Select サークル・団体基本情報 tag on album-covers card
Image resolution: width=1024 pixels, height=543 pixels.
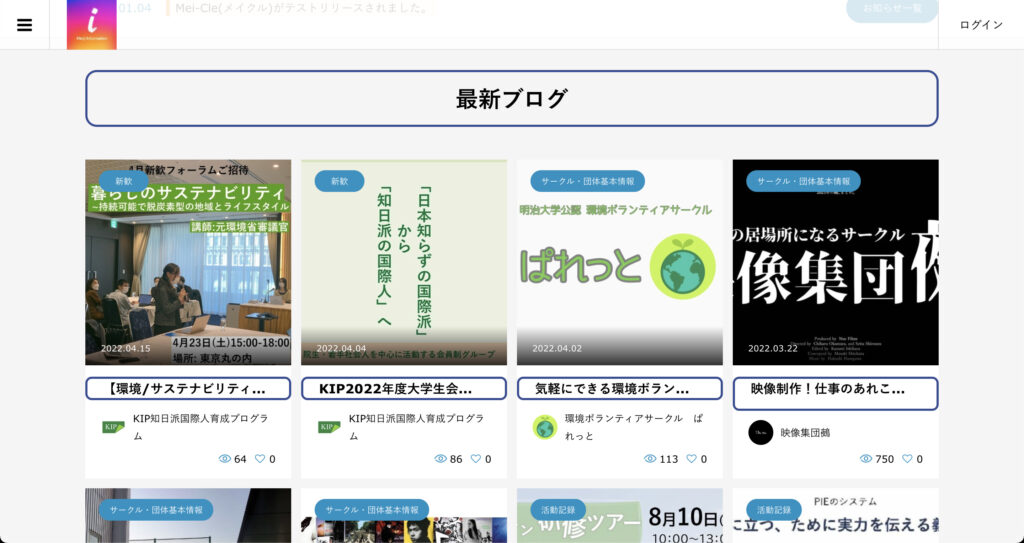[372, 510]
